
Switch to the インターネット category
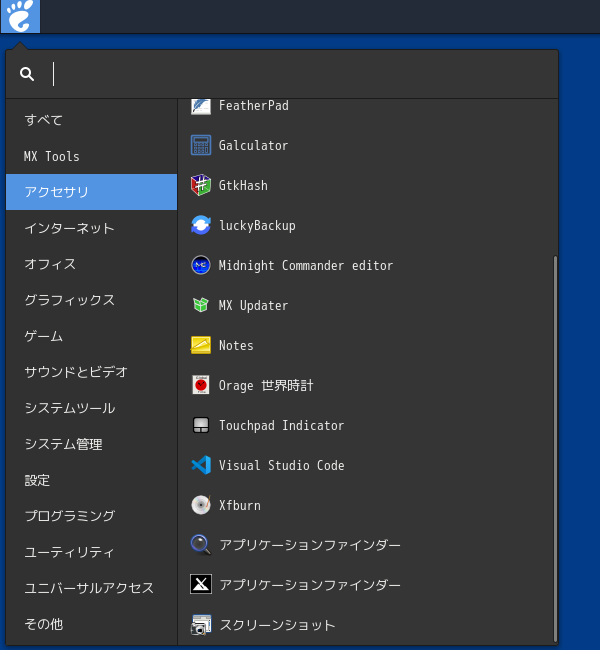91,228
